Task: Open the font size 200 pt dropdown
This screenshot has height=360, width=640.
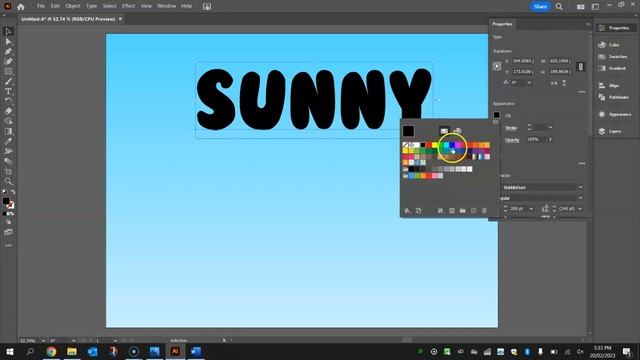Action: point(531,209)
